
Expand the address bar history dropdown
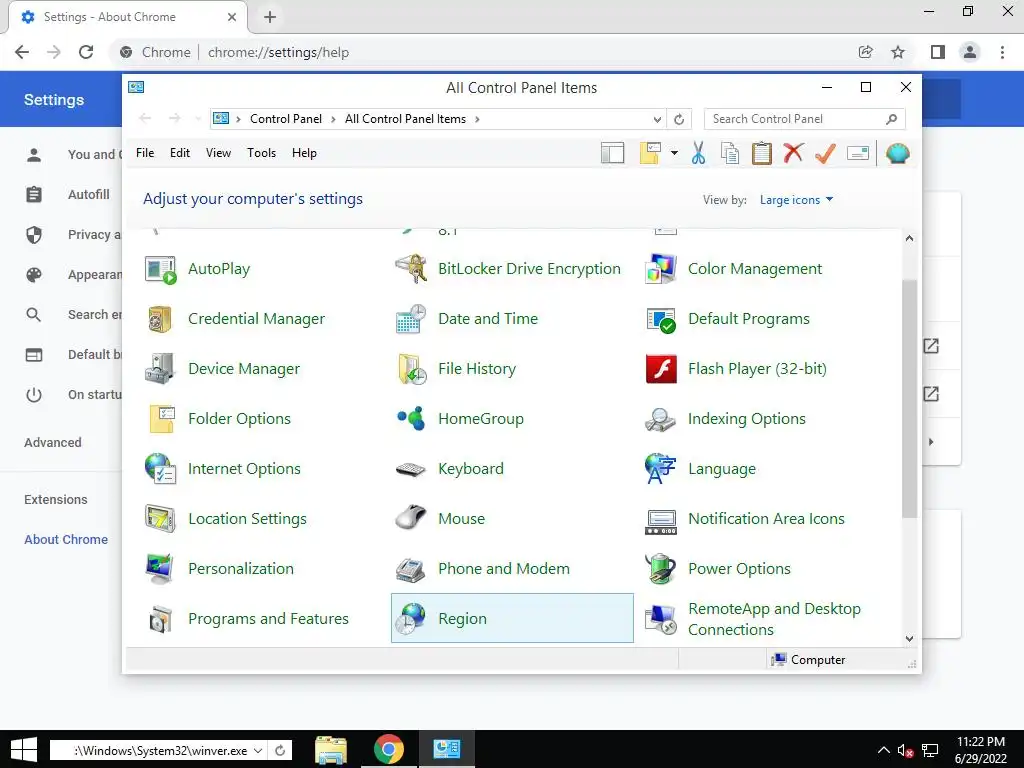coord(657,120)
